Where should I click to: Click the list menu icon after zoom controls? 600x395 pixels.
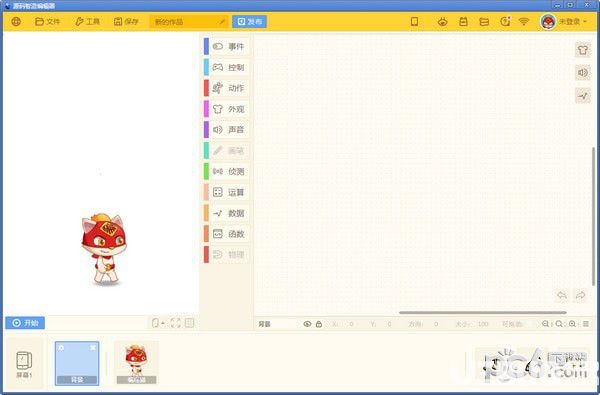[x=586, y=324]
